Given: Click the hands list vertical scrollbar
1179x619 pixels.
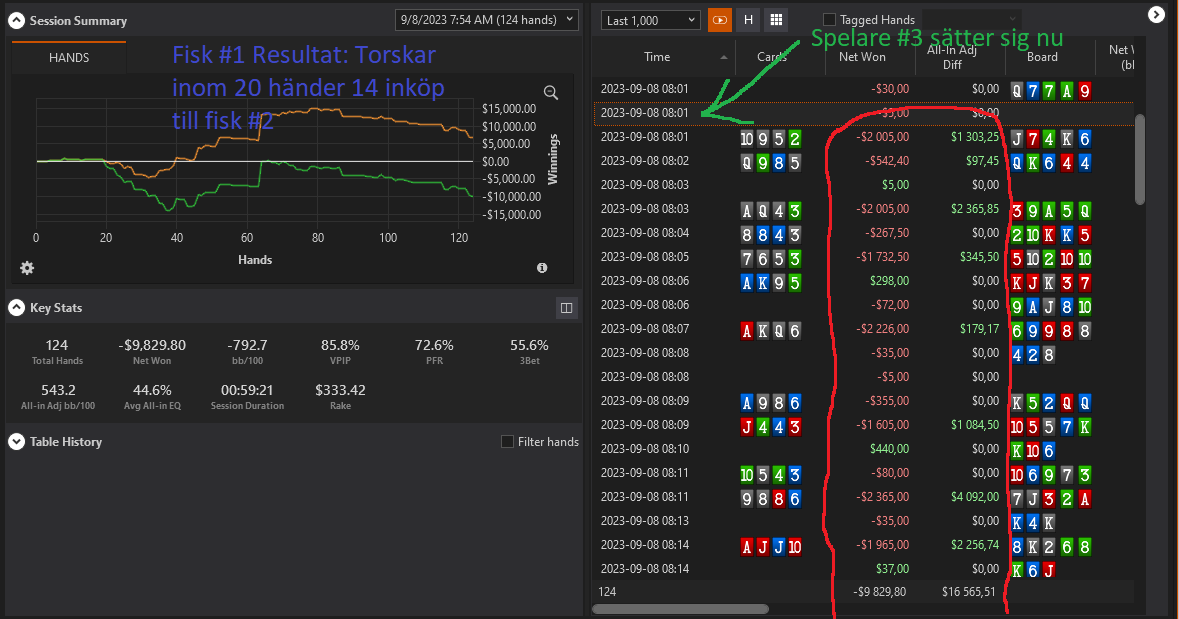Looking at the screenshot, I should point(1140,159).
